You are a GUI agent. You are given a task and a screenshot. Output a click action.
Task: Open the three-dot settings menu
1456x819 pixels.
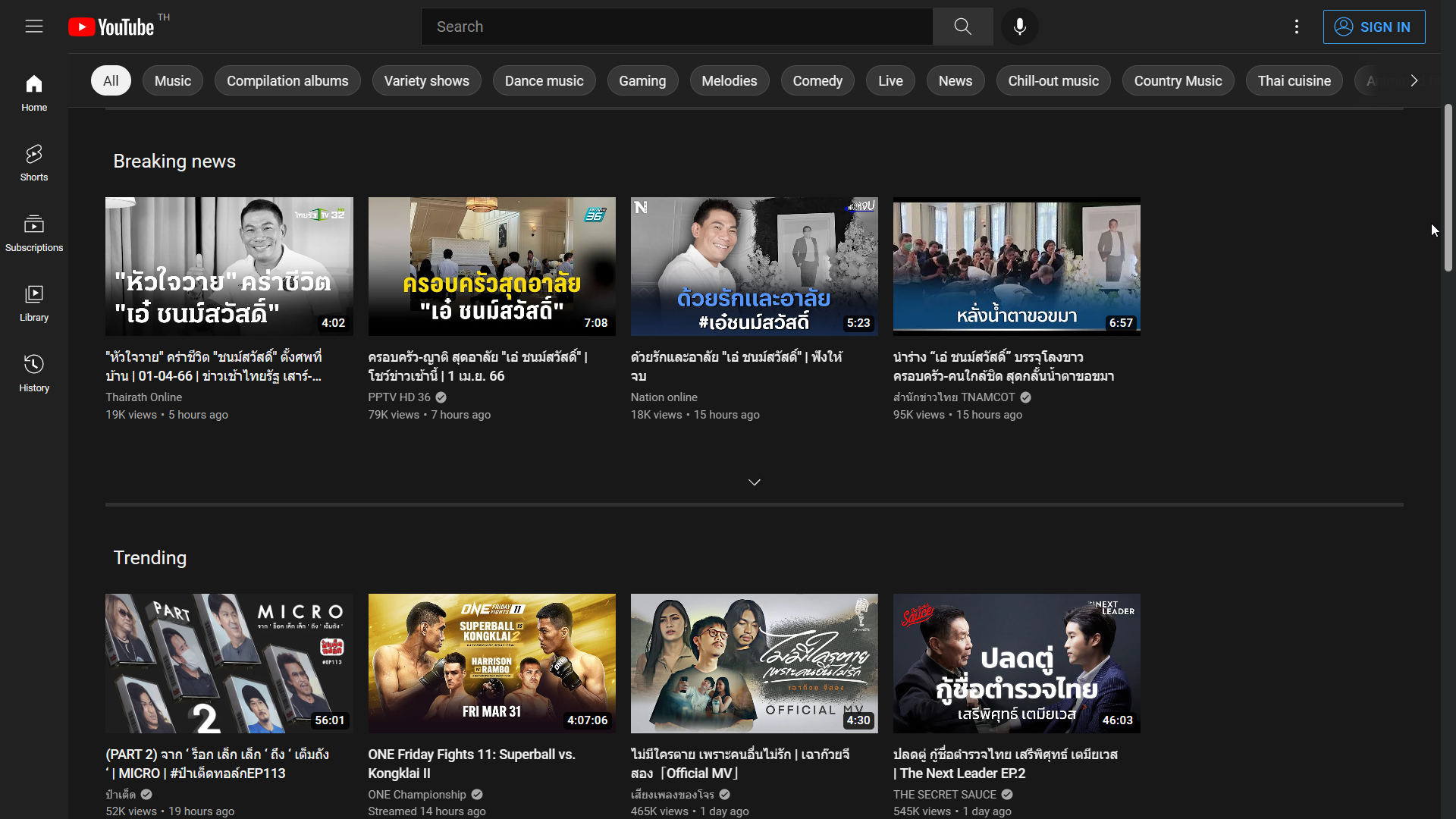tap(1297, 27)
